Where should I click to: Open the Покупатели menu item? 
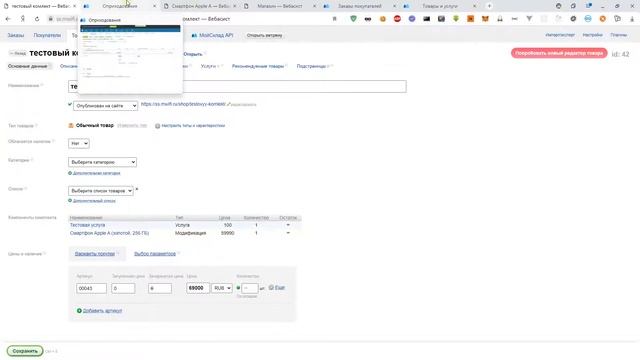pos(47,36)
